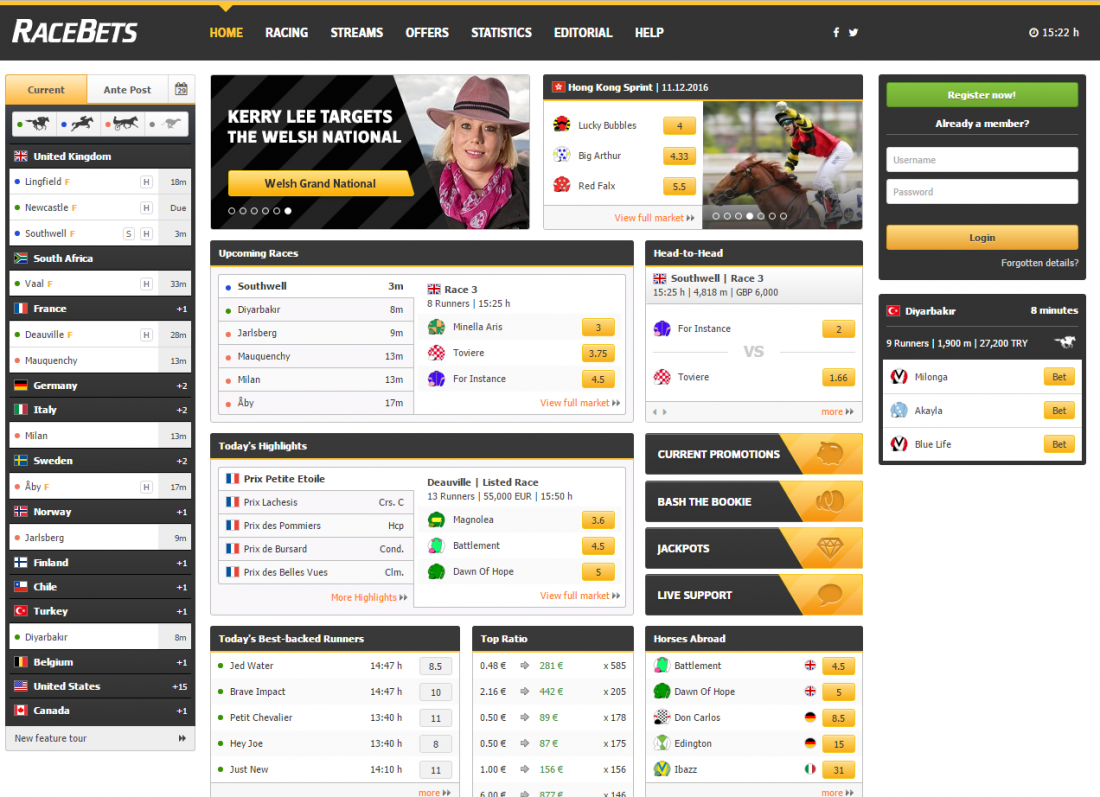This screenshot has width=1100, height=797.
Task: Place a Bet on Milonga
Action: tap(1059, 377)
